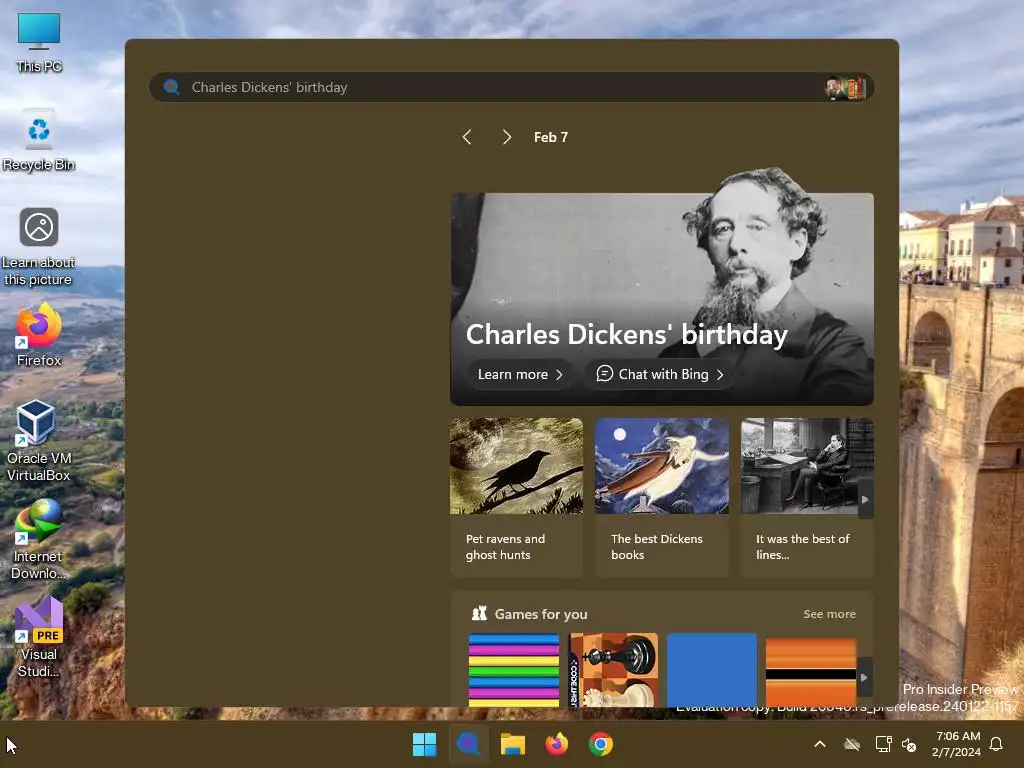Viewport: 1024px width, 768px height.
Task: Click the Feb 7 date label
Action: 551,137
